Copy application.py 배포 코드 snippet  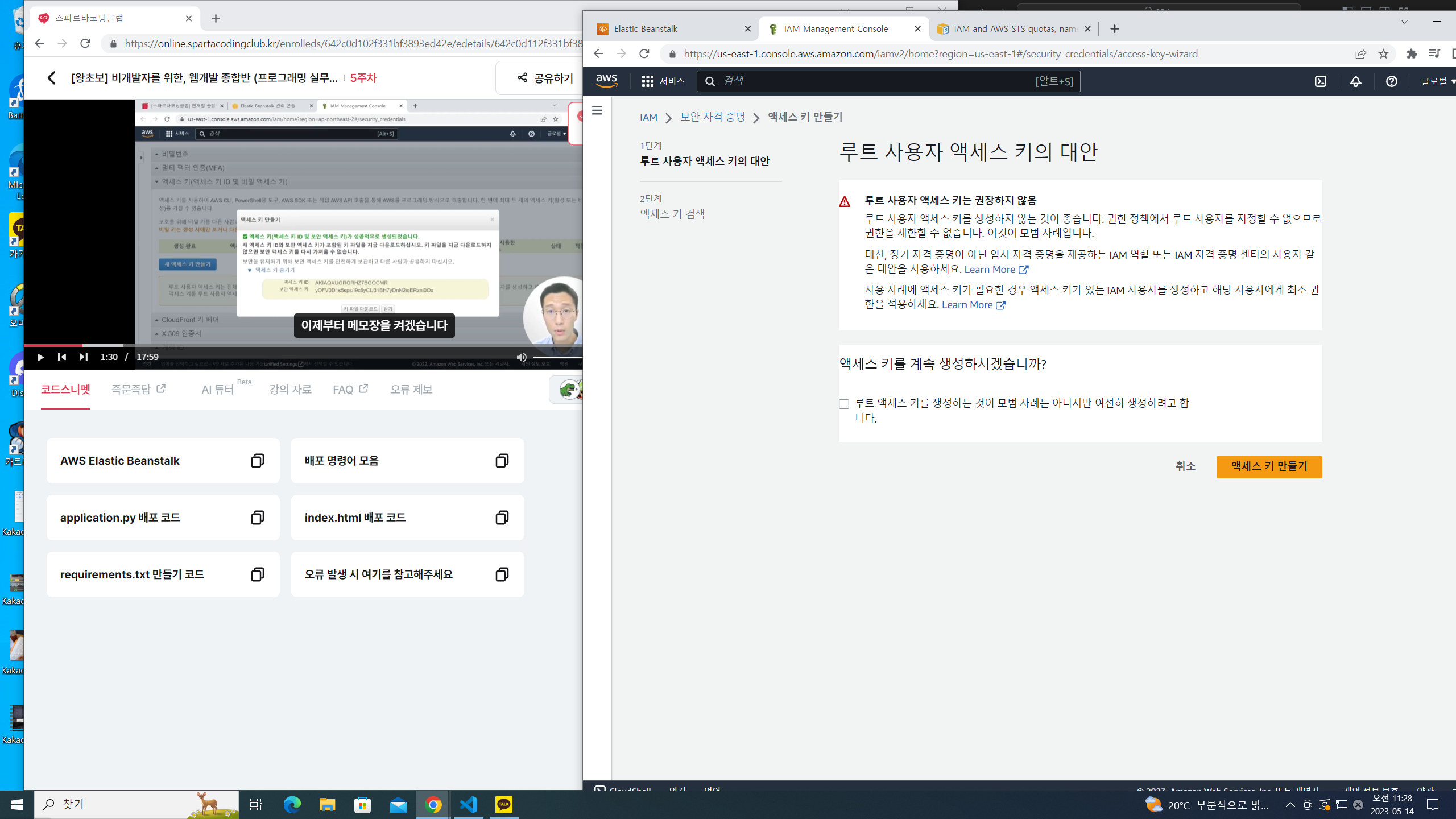(x=257, y=518)
